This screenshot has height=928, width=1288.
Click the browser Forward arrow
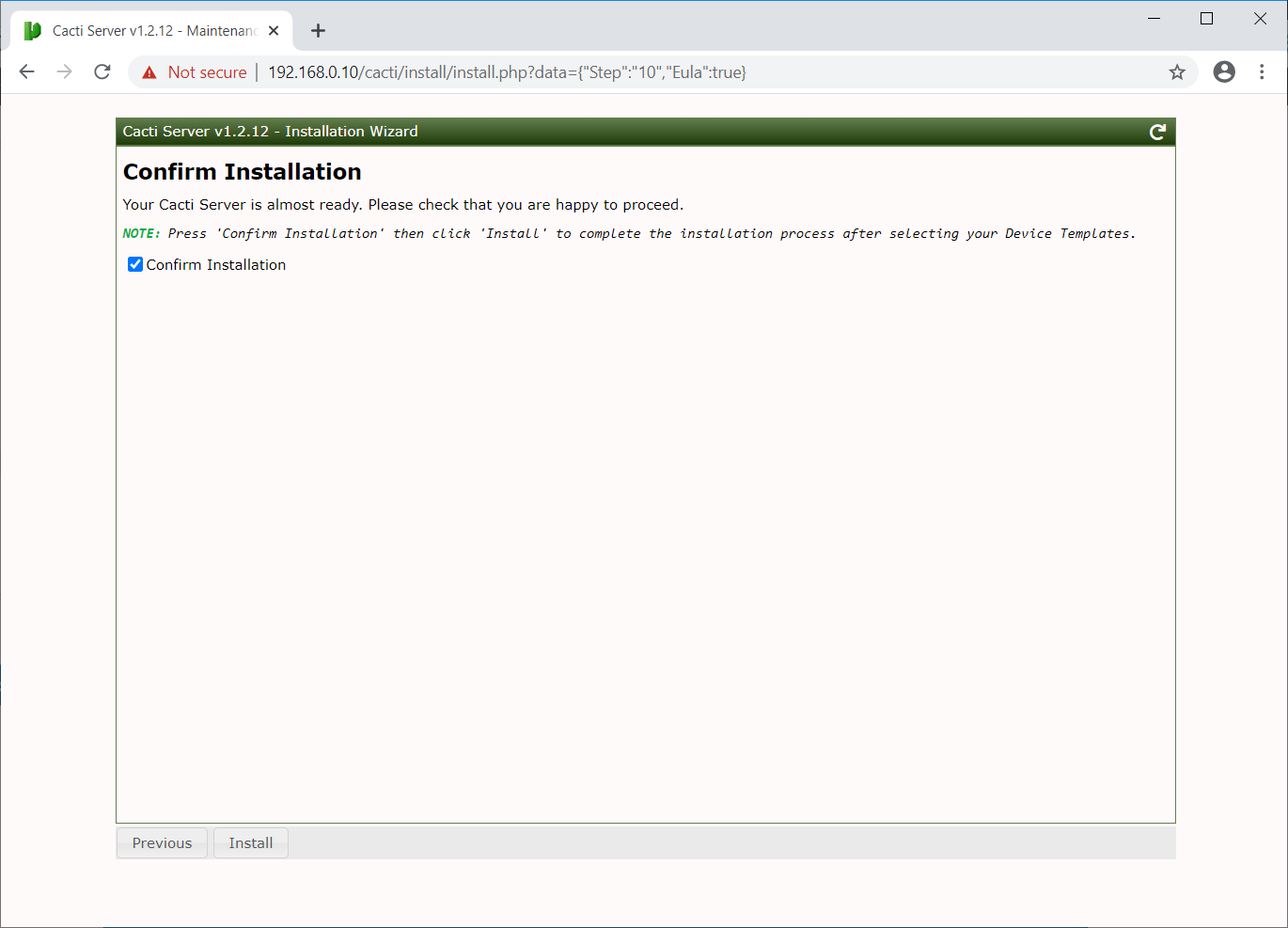coord(64,72)
